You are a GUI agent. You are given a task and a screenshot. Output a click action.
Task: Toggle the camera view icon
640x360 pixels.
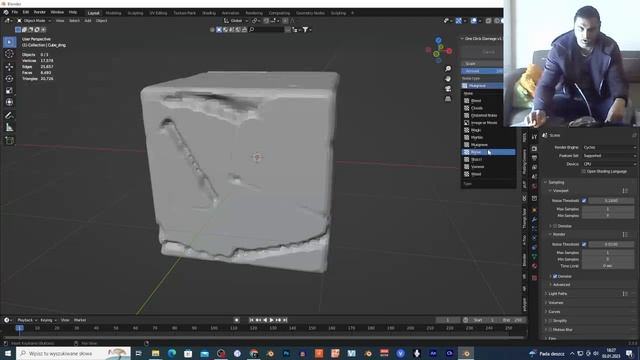point(448,89)
